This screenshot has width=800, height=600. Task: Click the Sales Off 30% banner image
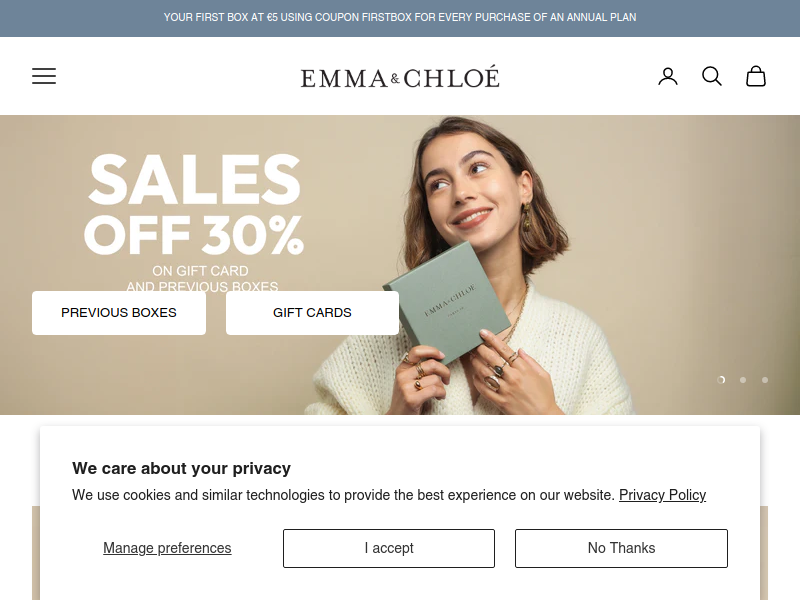(400, 265)
